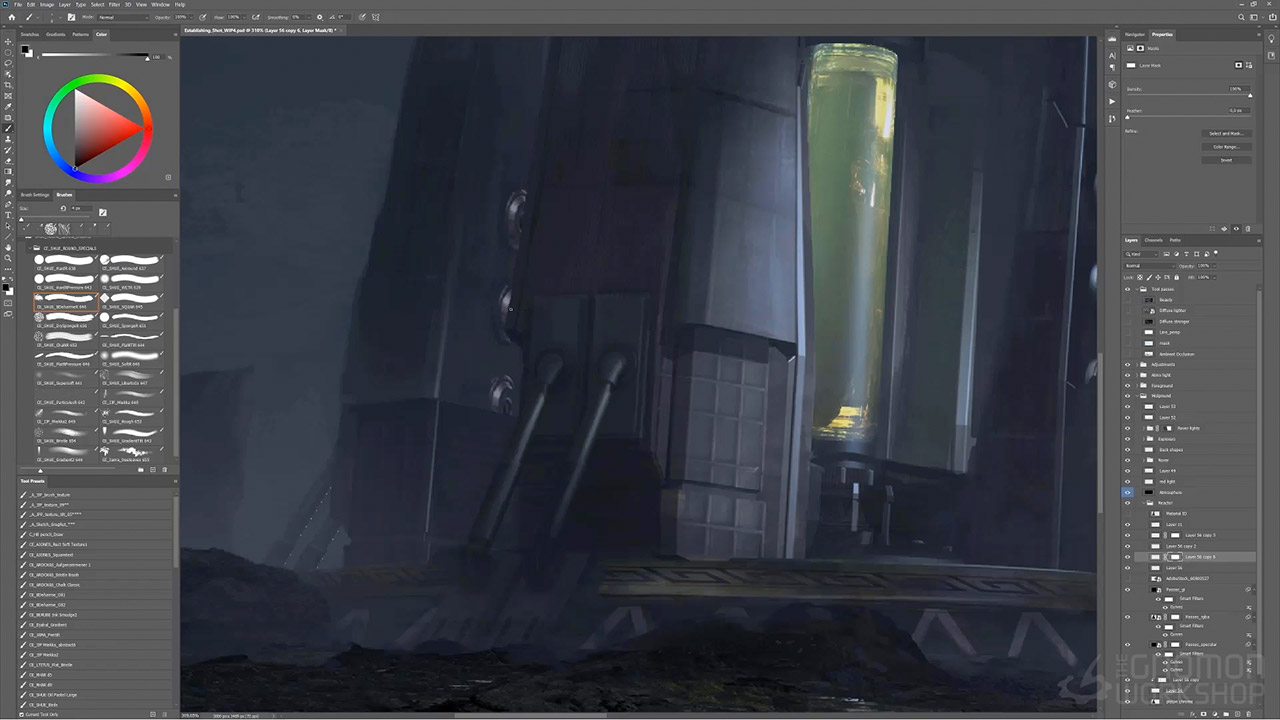This screenshot has height=720, width=1280.
Task: Add layer mask icon at Layers bottom
Action: click(1203, 714)
